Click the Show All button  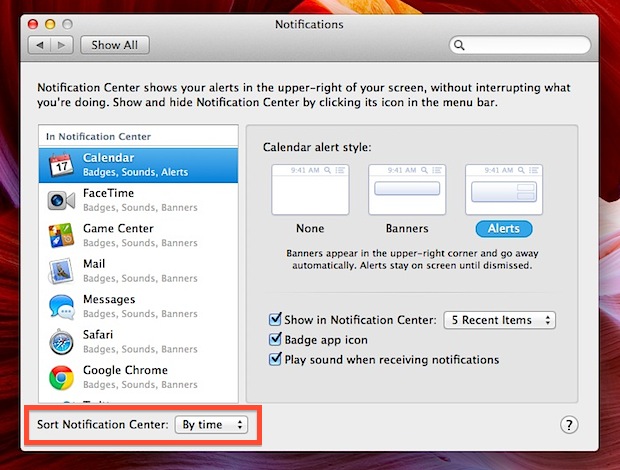(x=115, y=45)
